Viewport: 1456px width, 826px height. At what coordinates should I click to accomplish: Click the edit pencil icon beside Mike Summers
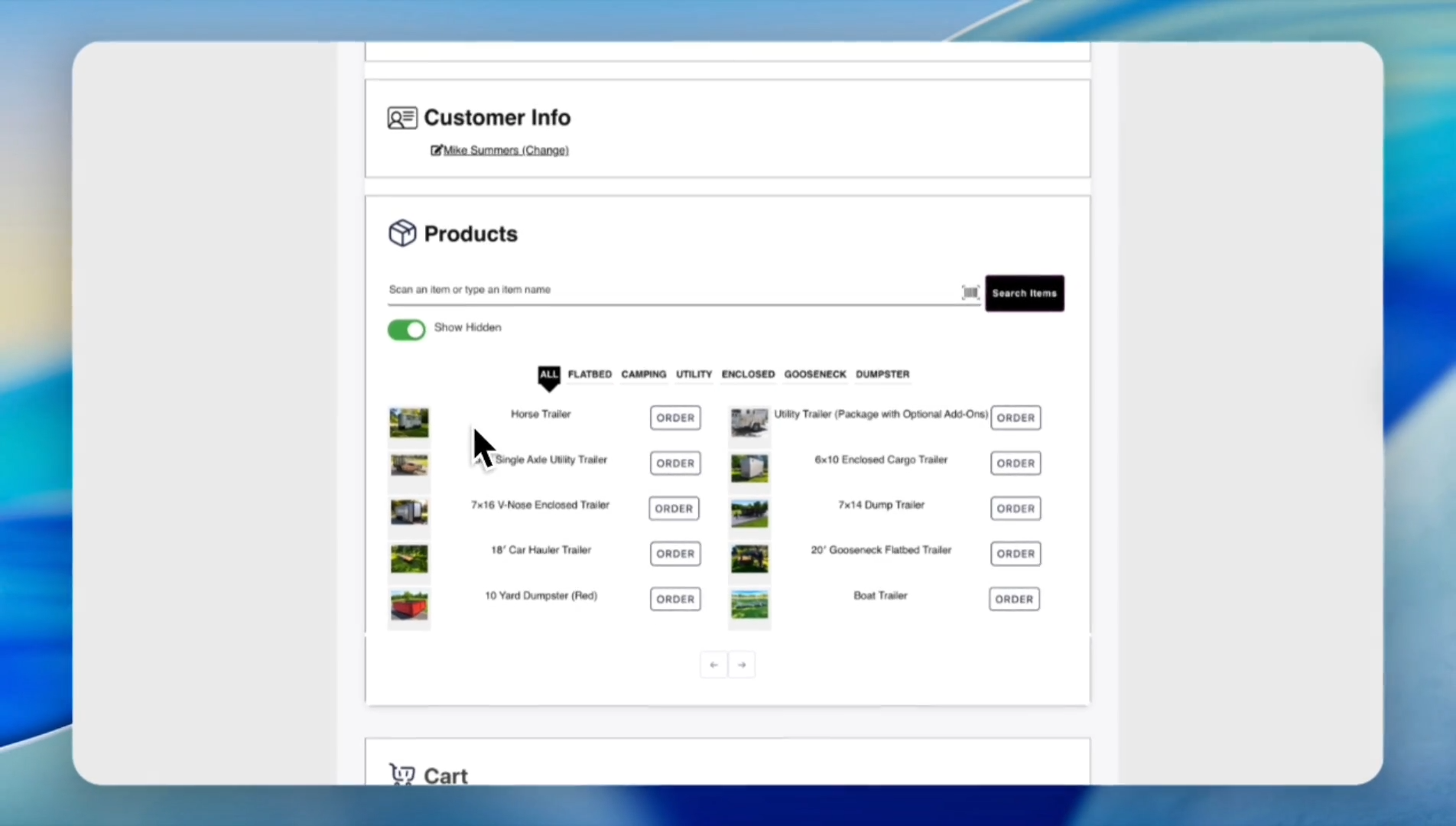[436, 151]
